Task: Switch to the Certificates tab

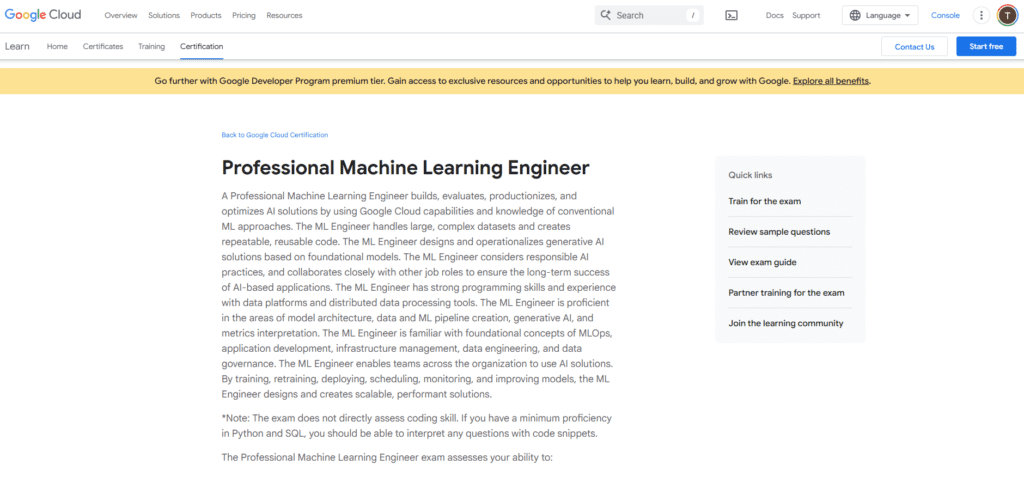Action: (x=103, y=46)
